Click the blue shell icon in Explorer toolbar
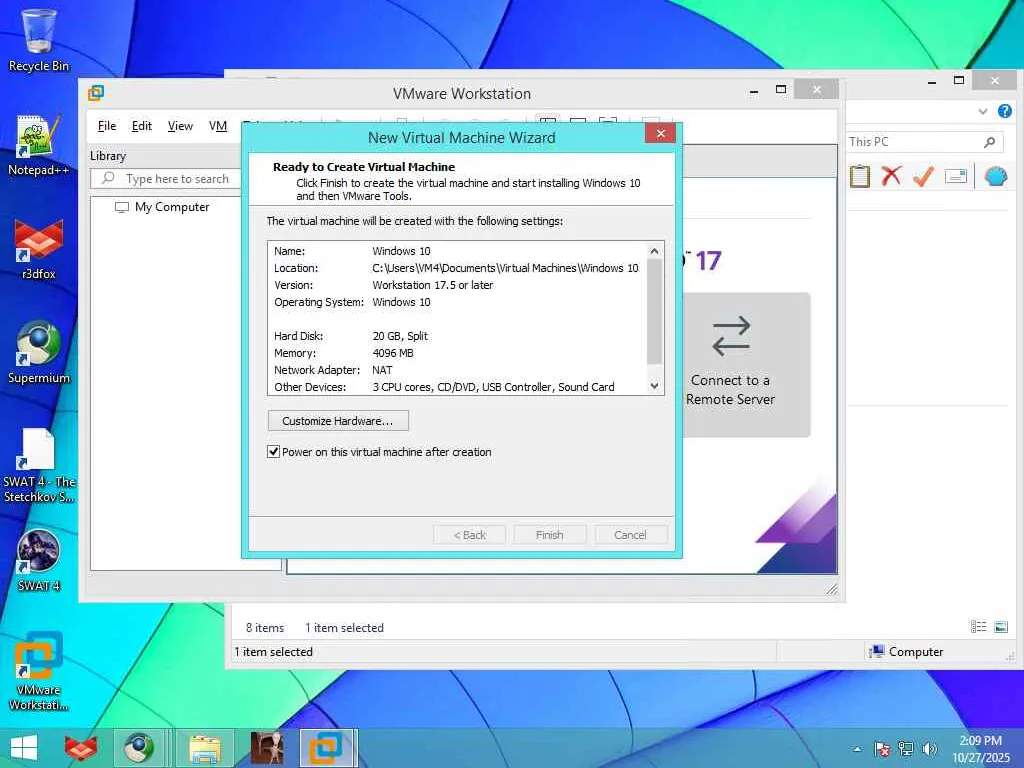This screenshot has width=1024, height=768. pos(995,176)
